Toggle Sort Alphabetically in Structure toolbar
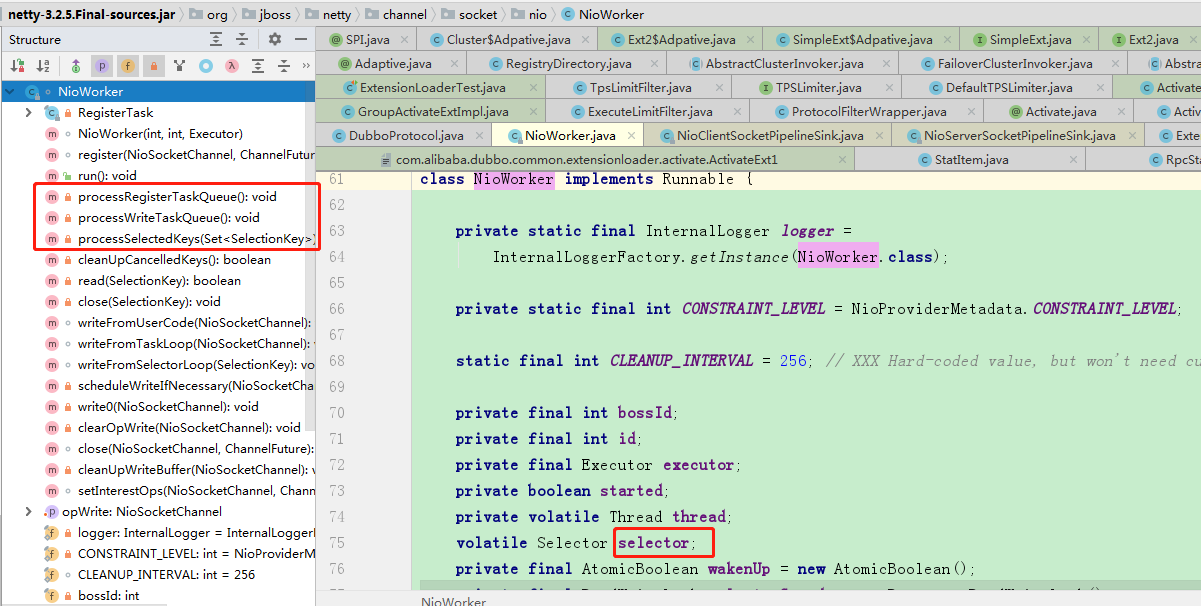Screen dimensions: 1201x606 (x=43, y=66)
